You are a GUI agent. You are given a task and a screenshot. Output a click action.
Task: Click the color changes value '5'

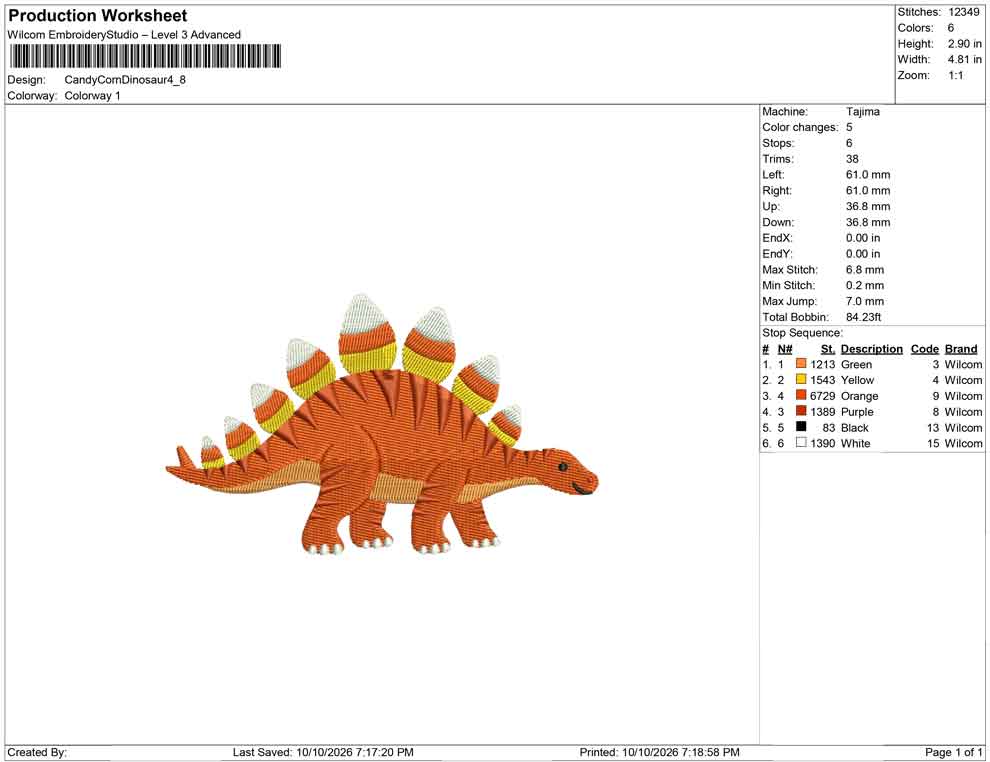point(849,128)
